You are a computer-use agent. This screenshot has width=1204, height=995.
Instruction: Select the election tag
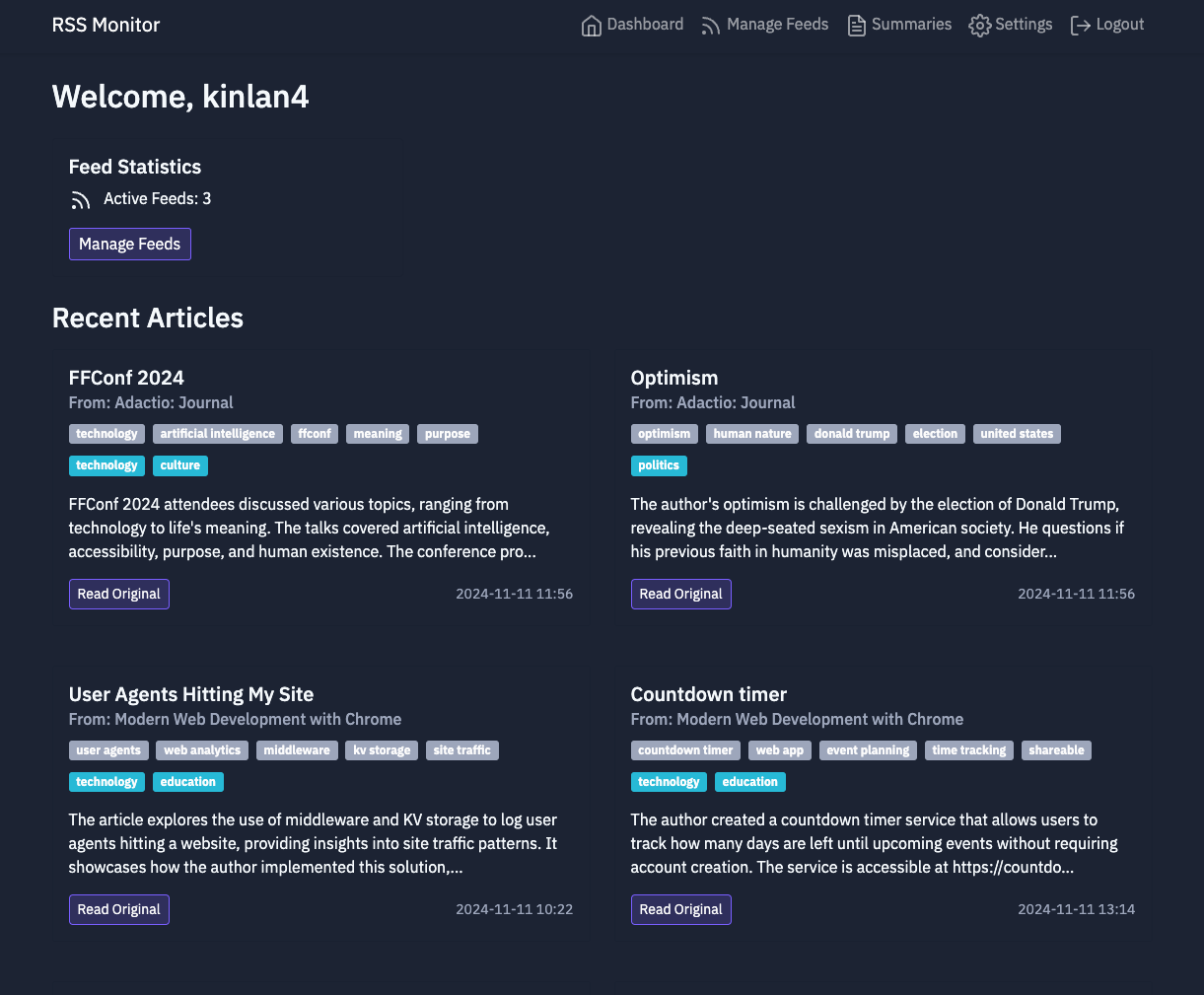click(935, 434)
